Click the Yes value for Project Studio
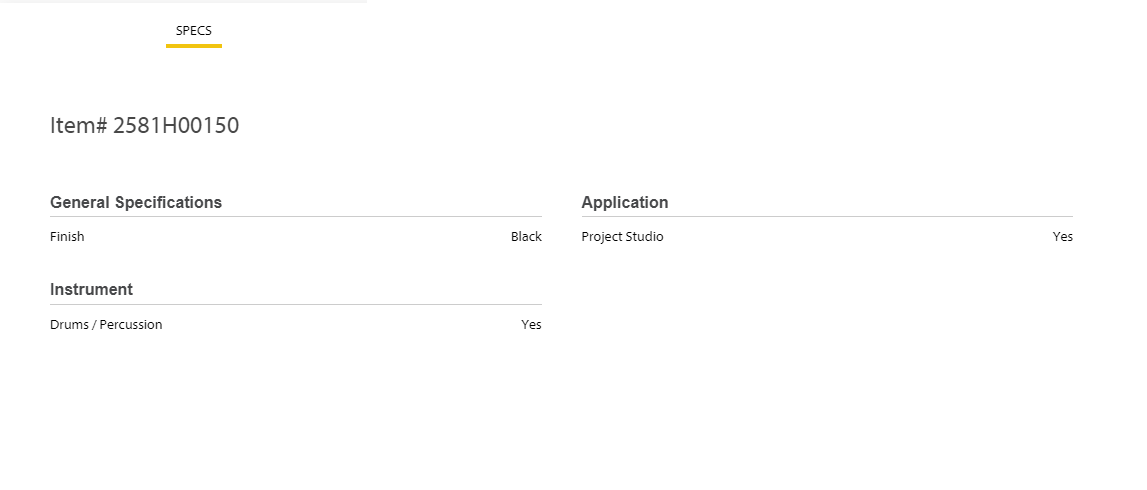 [1062, 237]
